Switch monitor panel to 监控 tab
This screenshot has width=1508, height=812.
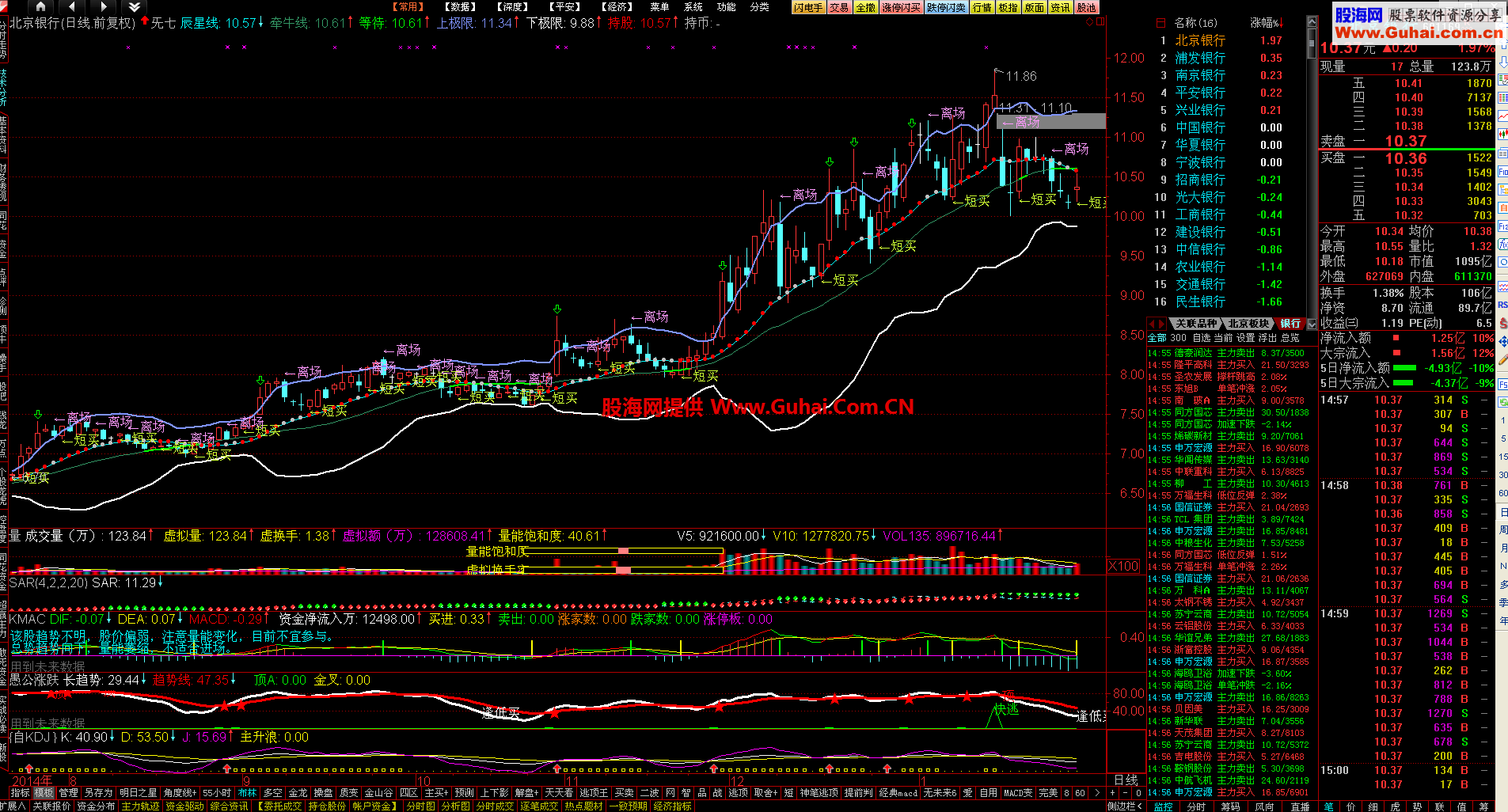coord(1163,806)
